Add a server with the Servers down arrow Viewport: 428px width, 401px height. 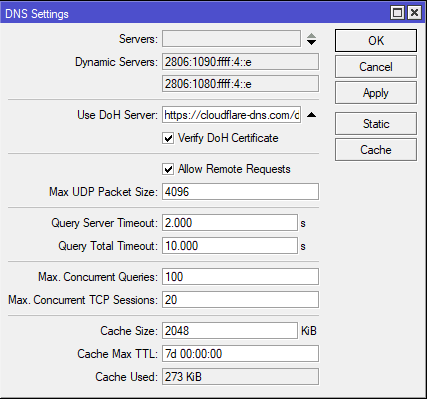point(311,42)
